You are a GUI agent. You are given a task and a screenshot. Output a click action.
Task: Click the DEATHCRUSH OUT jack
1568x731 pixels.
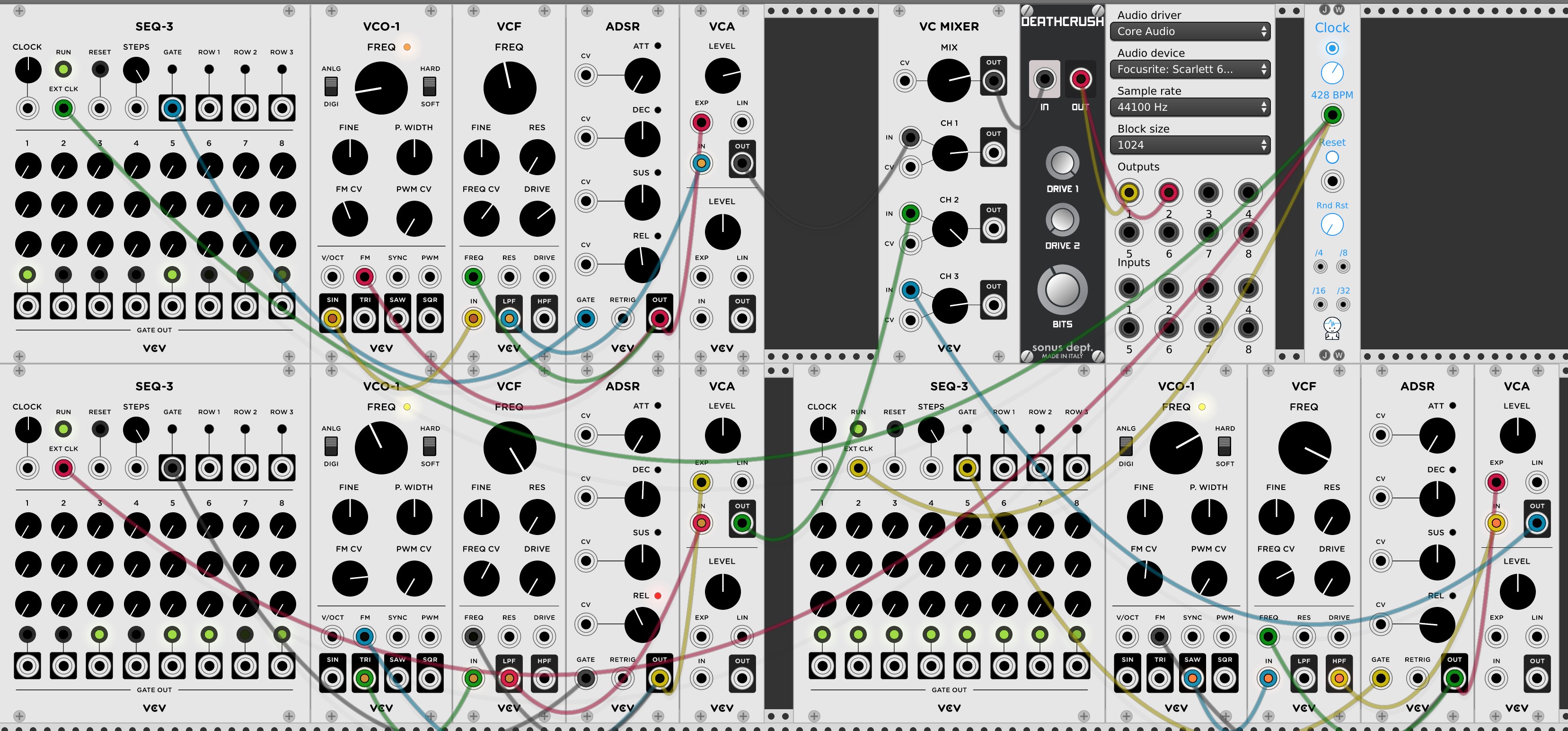tap(1081, 79)
